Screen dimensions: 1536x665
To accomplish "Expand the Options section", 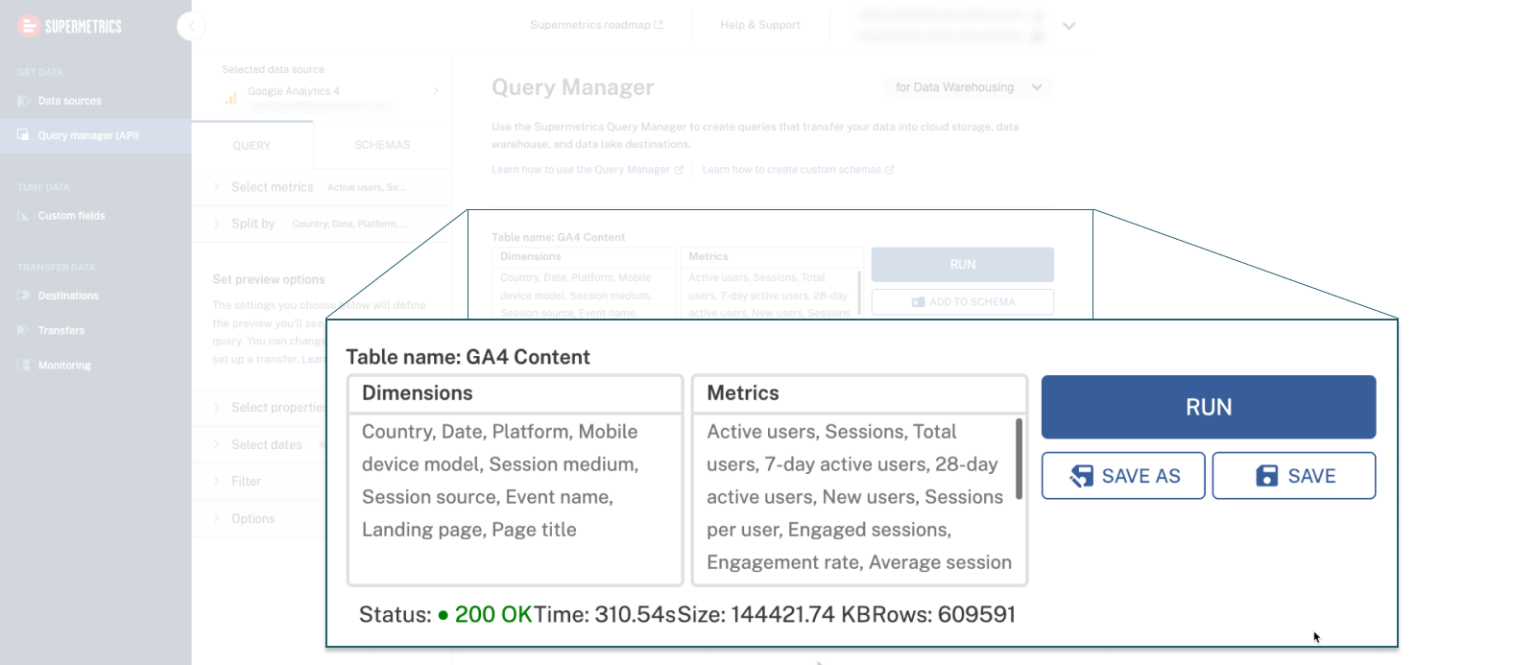I will (x=256, y=518).
